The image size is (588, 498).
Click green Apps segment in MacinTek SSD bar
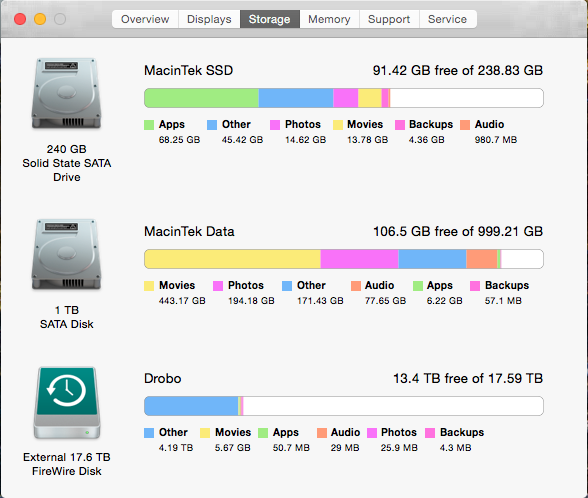coord(201,98)
